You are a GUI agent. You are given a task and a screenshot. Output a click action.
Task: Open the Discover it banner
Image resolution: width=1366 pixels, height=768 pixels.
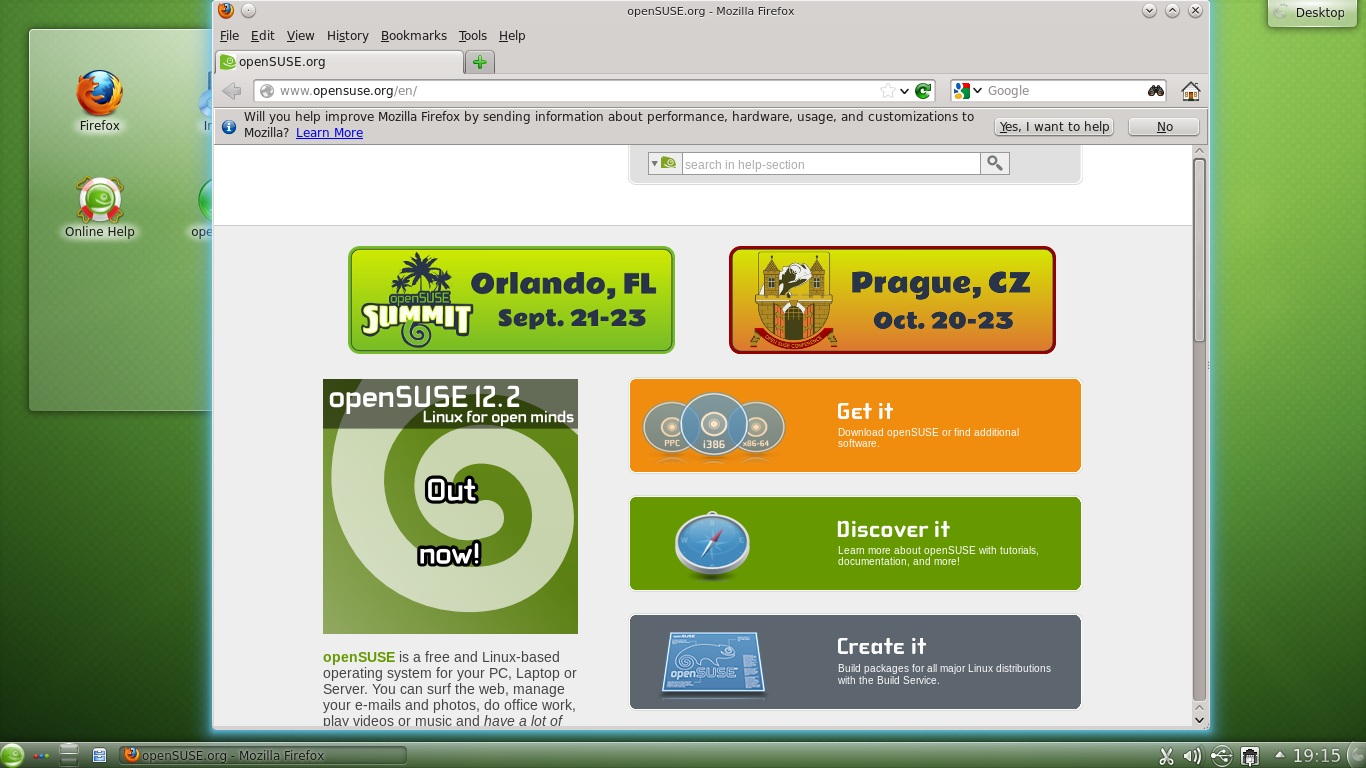pyautogui.click(x=855, y=544)
